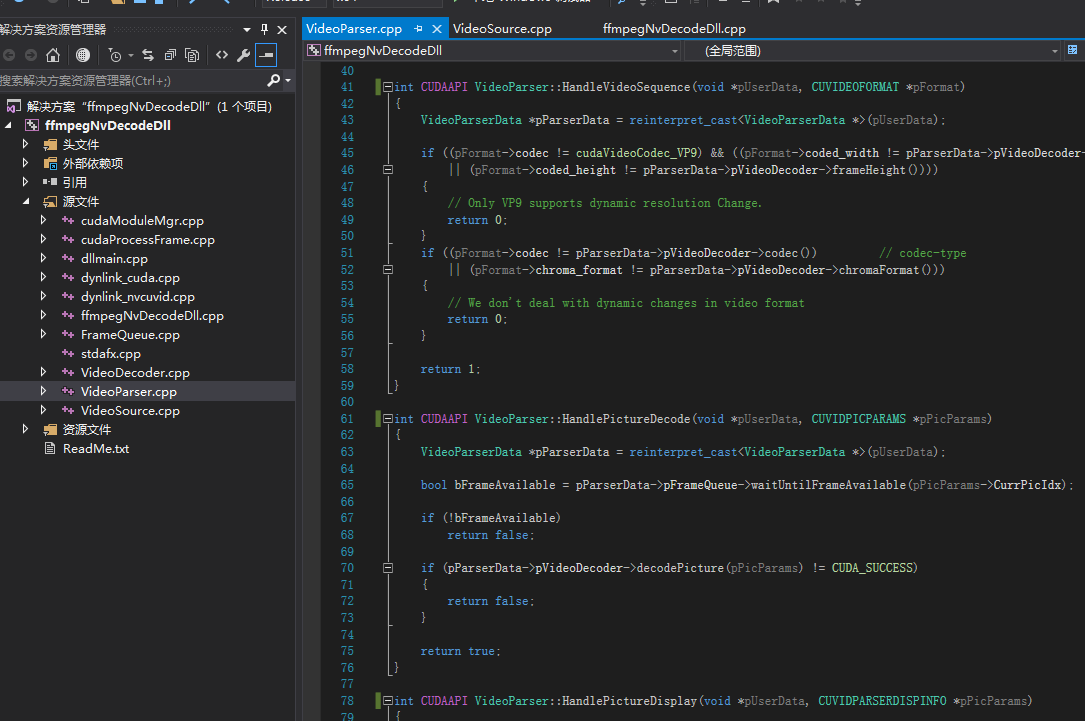Click the Show All Files icon
The image size is (1085, 721).
pyautogui.click(x=192, y=55)
